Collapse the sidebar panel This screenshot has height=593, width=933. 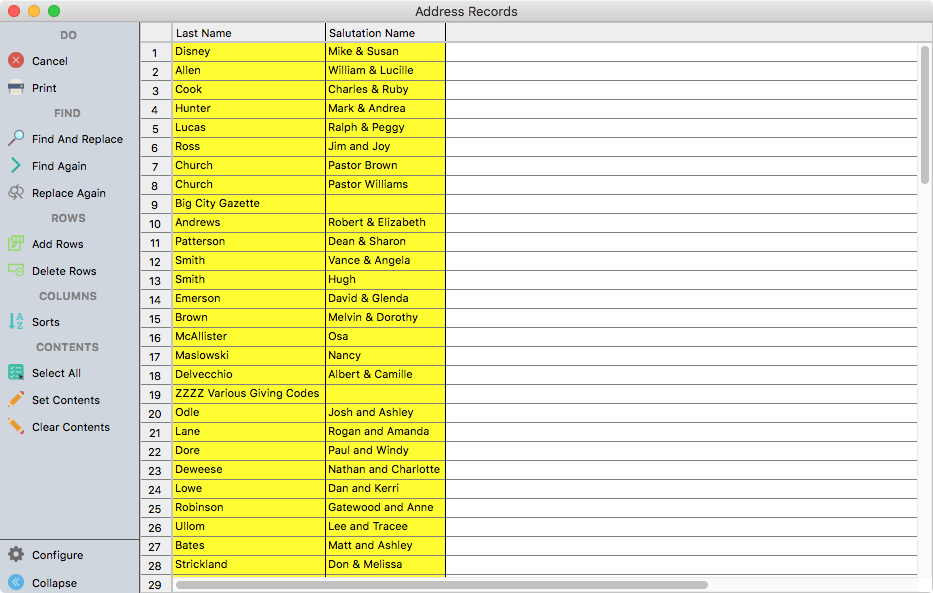click(x=16, y=583)
